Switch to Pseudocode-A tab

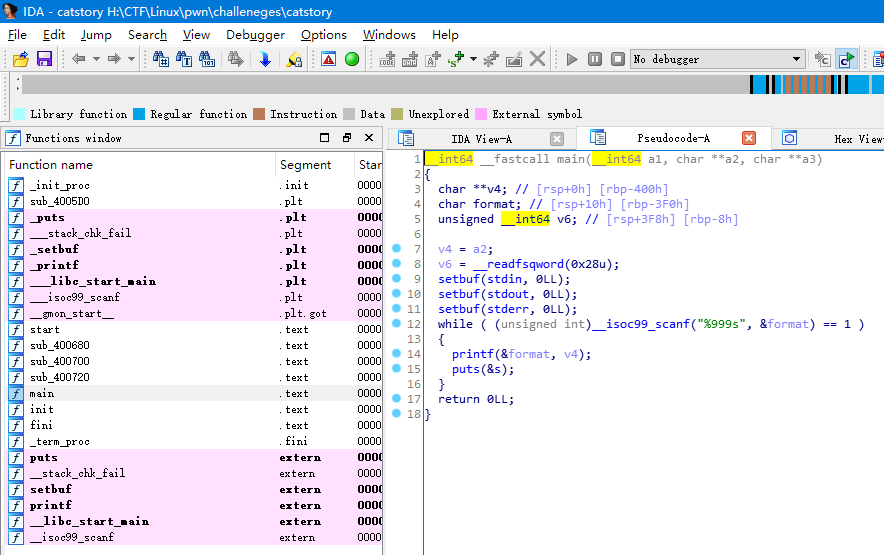coord(673,138)
